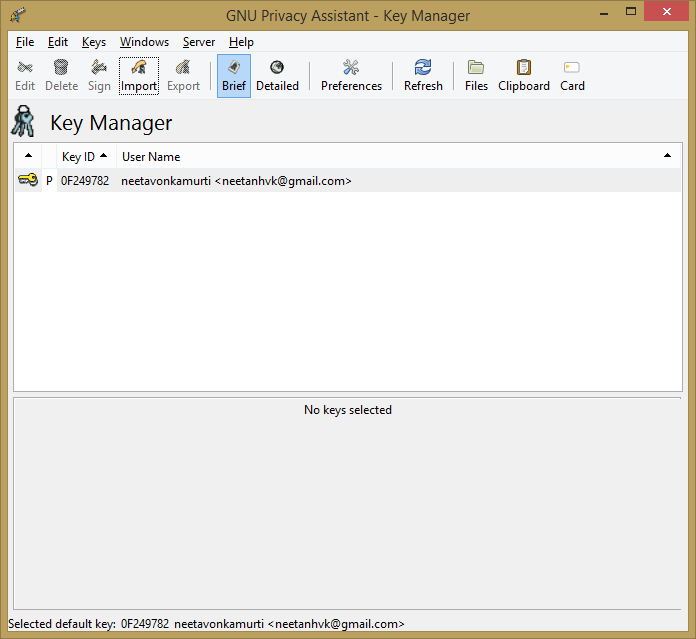Select the neetavonkamurti key row
Image resolution: width=696 pixels, height=639 pixels.
(x=236, y=181)
